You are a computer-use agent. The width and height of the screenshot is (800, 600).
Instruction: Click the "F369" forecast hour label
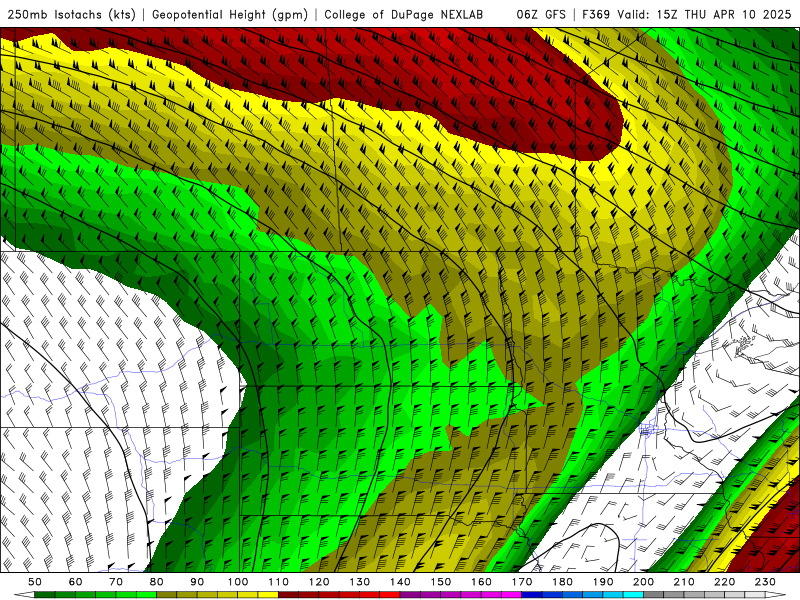(597, 14)
